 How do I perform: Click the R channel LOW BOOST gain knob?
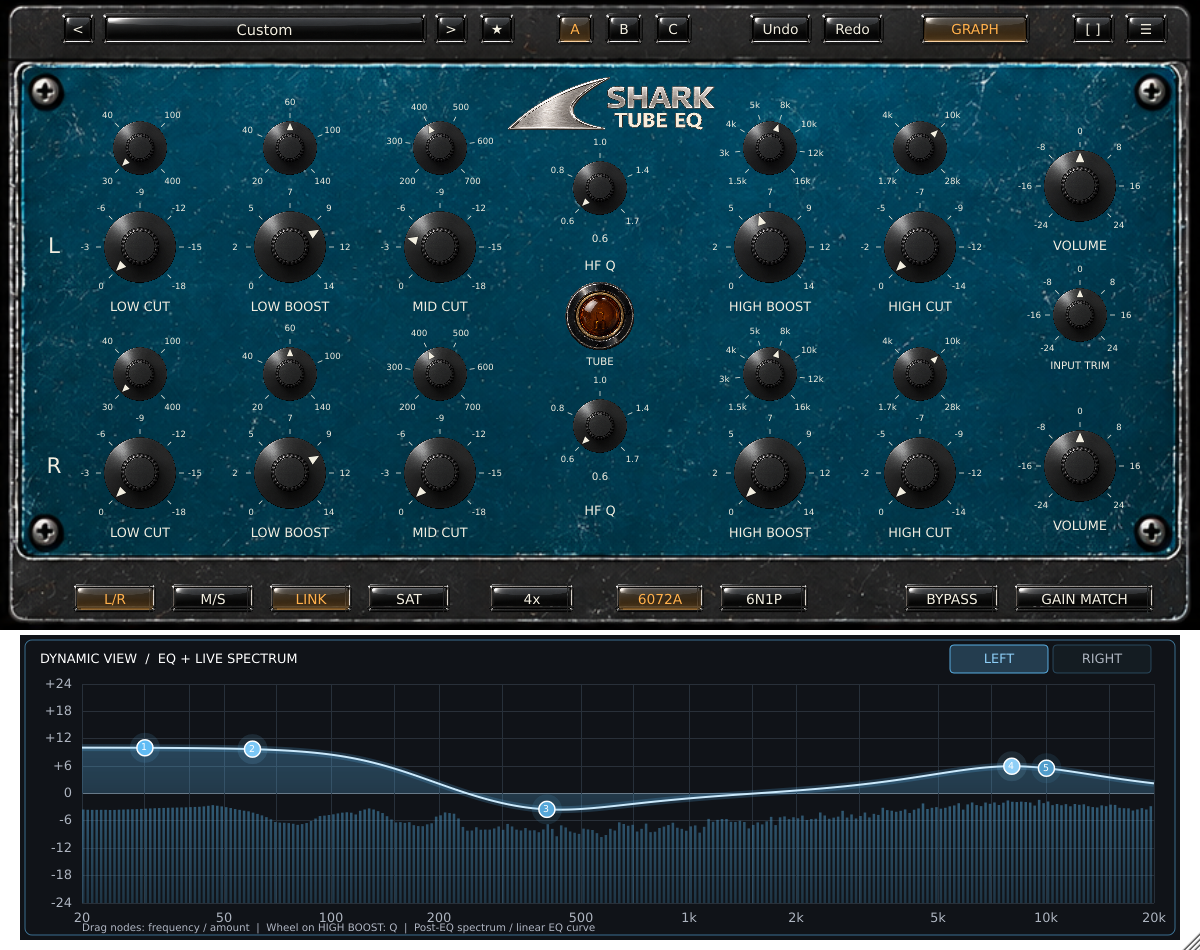[x=290, y=472]
